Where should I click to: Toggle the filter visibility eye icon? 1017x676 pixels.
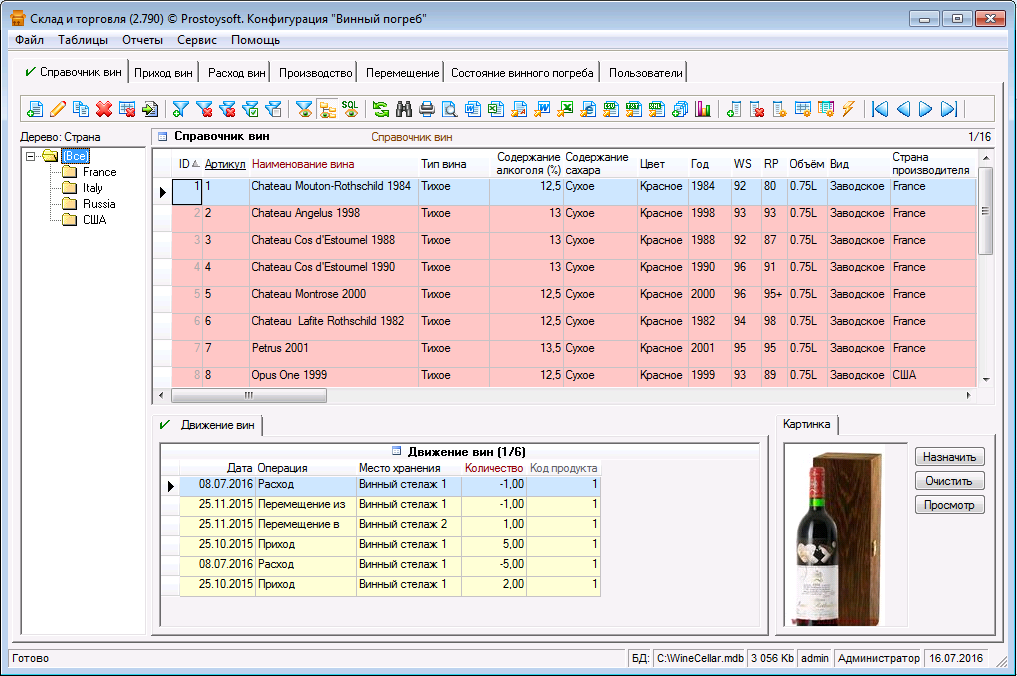304,109
